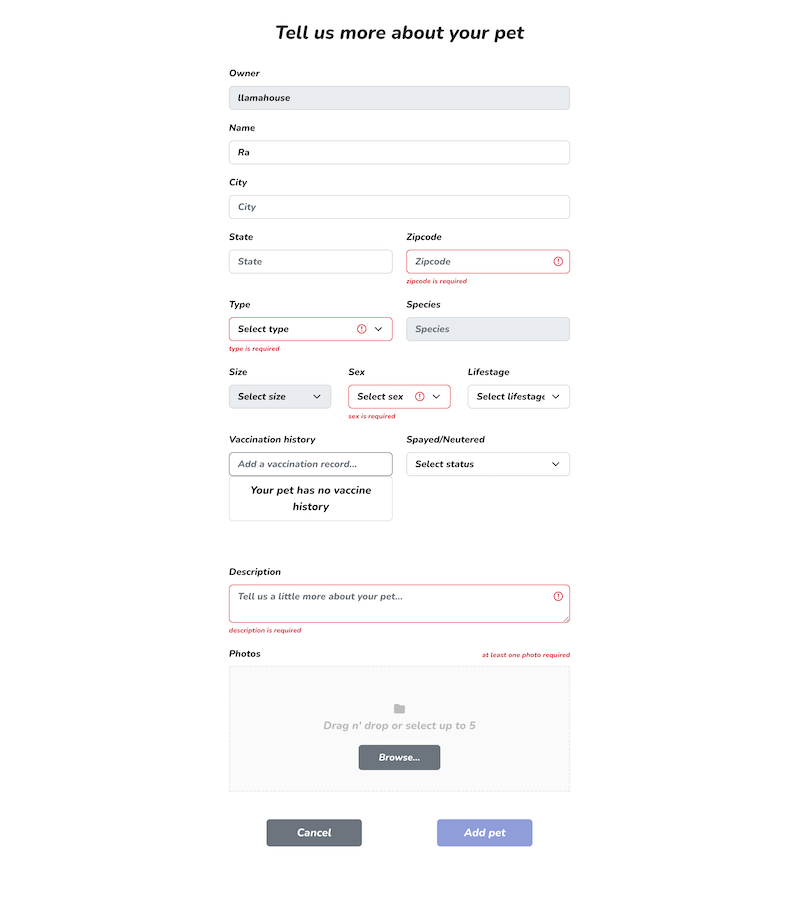
Task: Click the Cancel button
Action: point(314,833)
